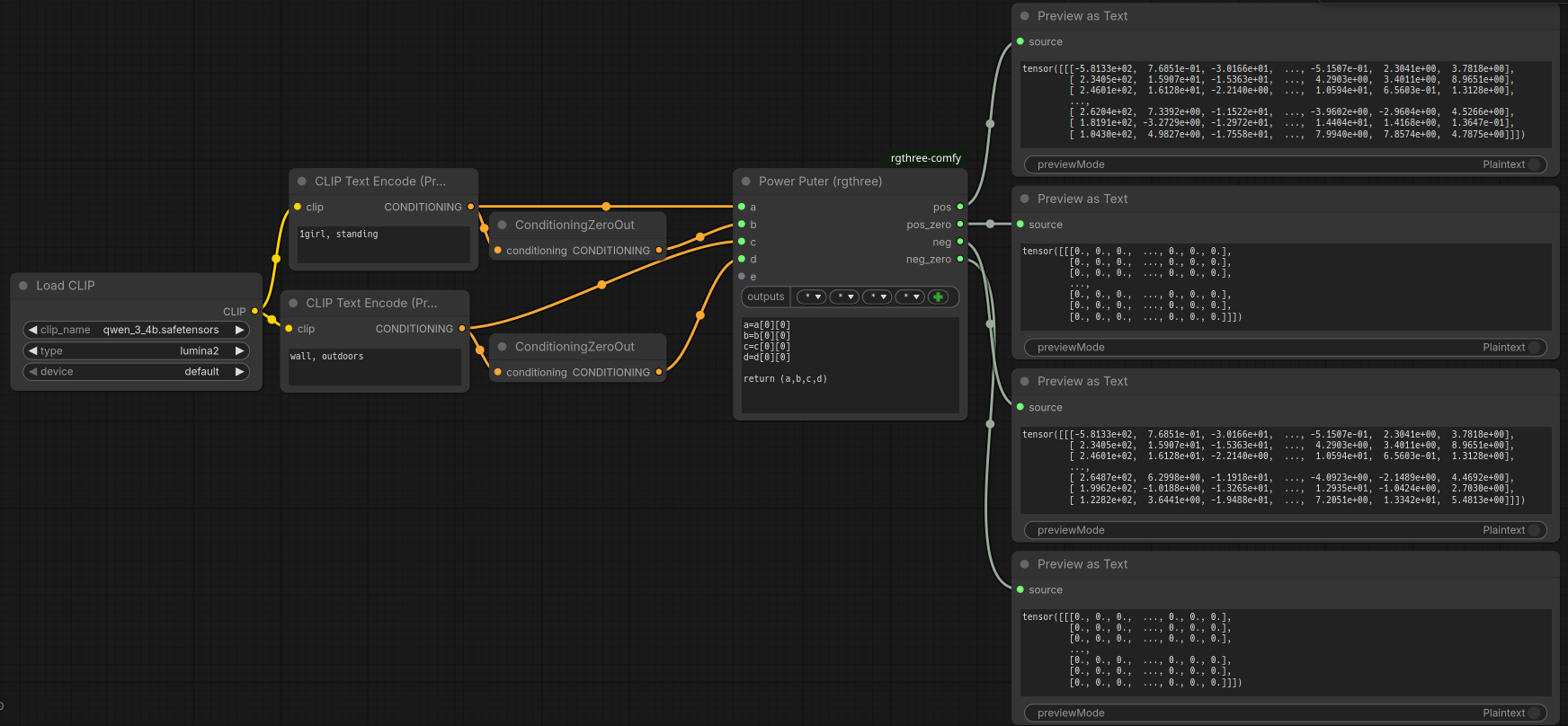The image size is (1568, 726).
Task: Click the rgthree-comfy badge above Power Puter
Action: point(926,158)
